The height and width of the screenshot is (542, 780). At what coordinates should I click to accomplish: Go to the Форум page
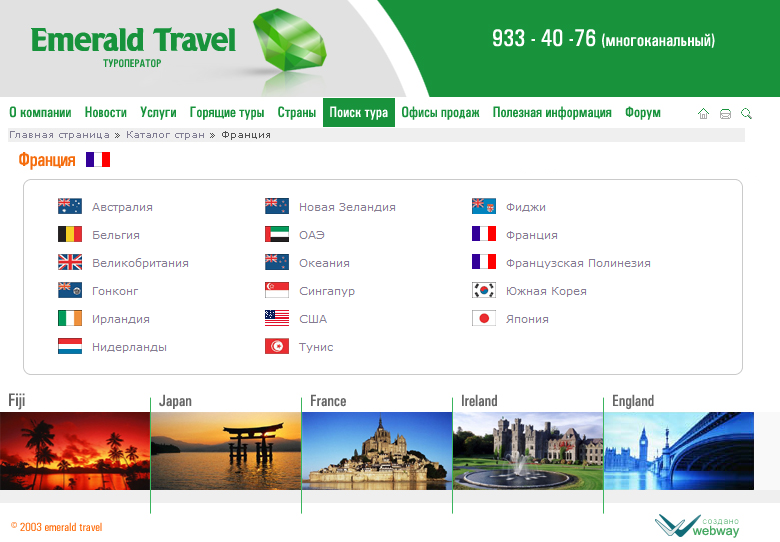pos(643,112)
